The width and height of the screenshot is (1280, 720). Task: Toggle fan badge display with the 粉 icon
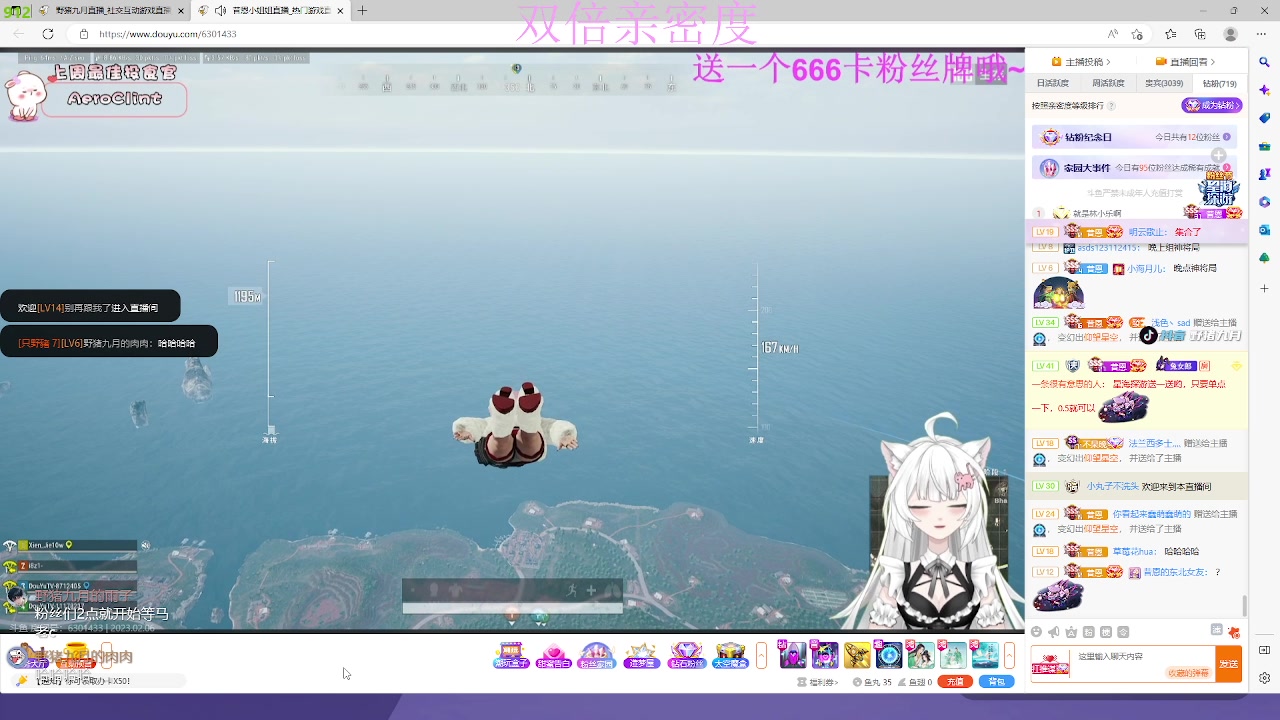(x=1089, y=633)
